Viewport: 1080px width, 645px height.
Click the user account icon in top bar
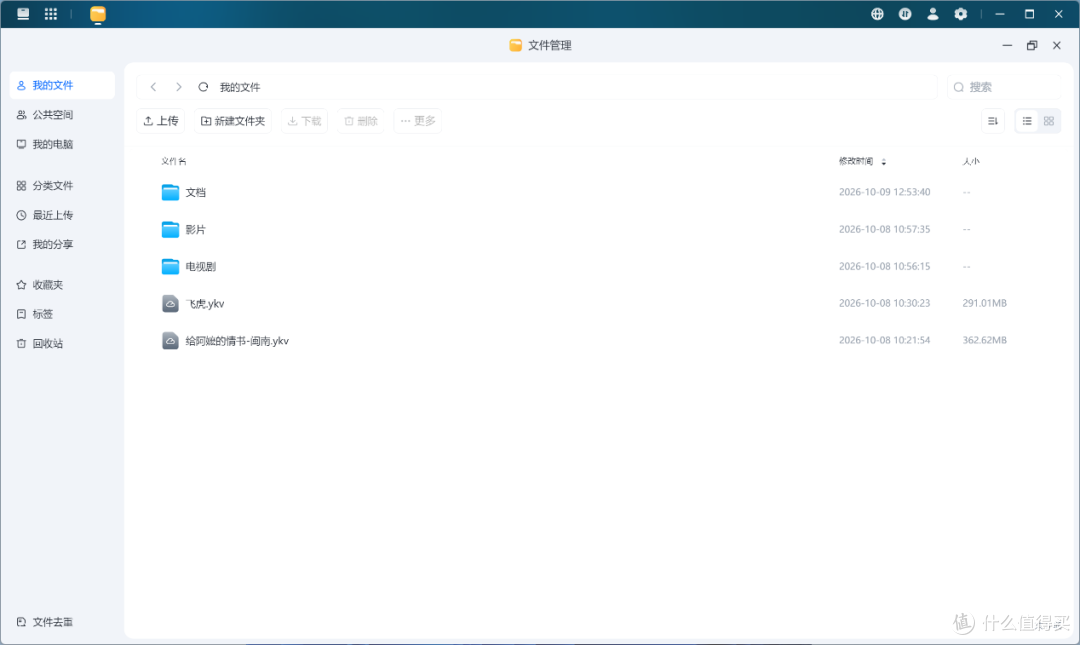pyautogui.click(x=933, y=14)
